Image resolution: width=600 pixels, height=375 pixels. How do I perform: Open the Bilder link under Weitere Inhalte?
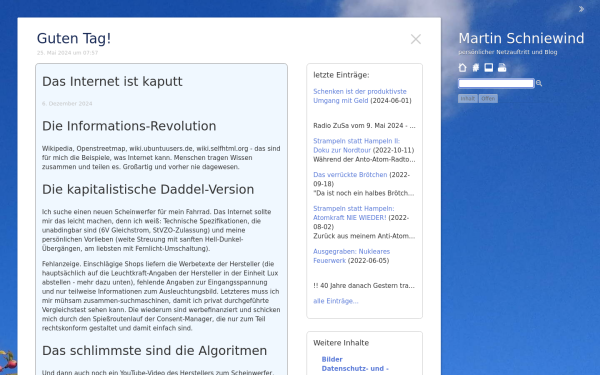[x=332, y=359]
